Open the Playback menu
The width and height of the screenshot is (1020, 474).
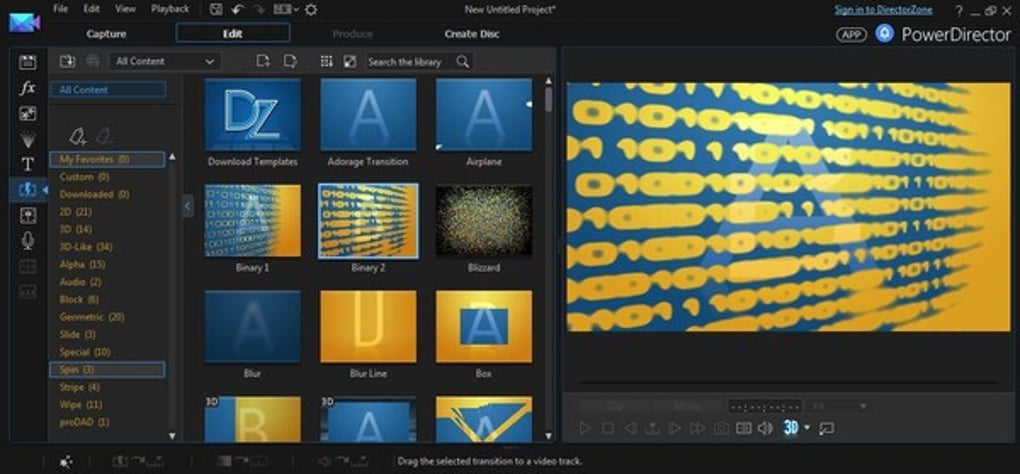(170, 9)
